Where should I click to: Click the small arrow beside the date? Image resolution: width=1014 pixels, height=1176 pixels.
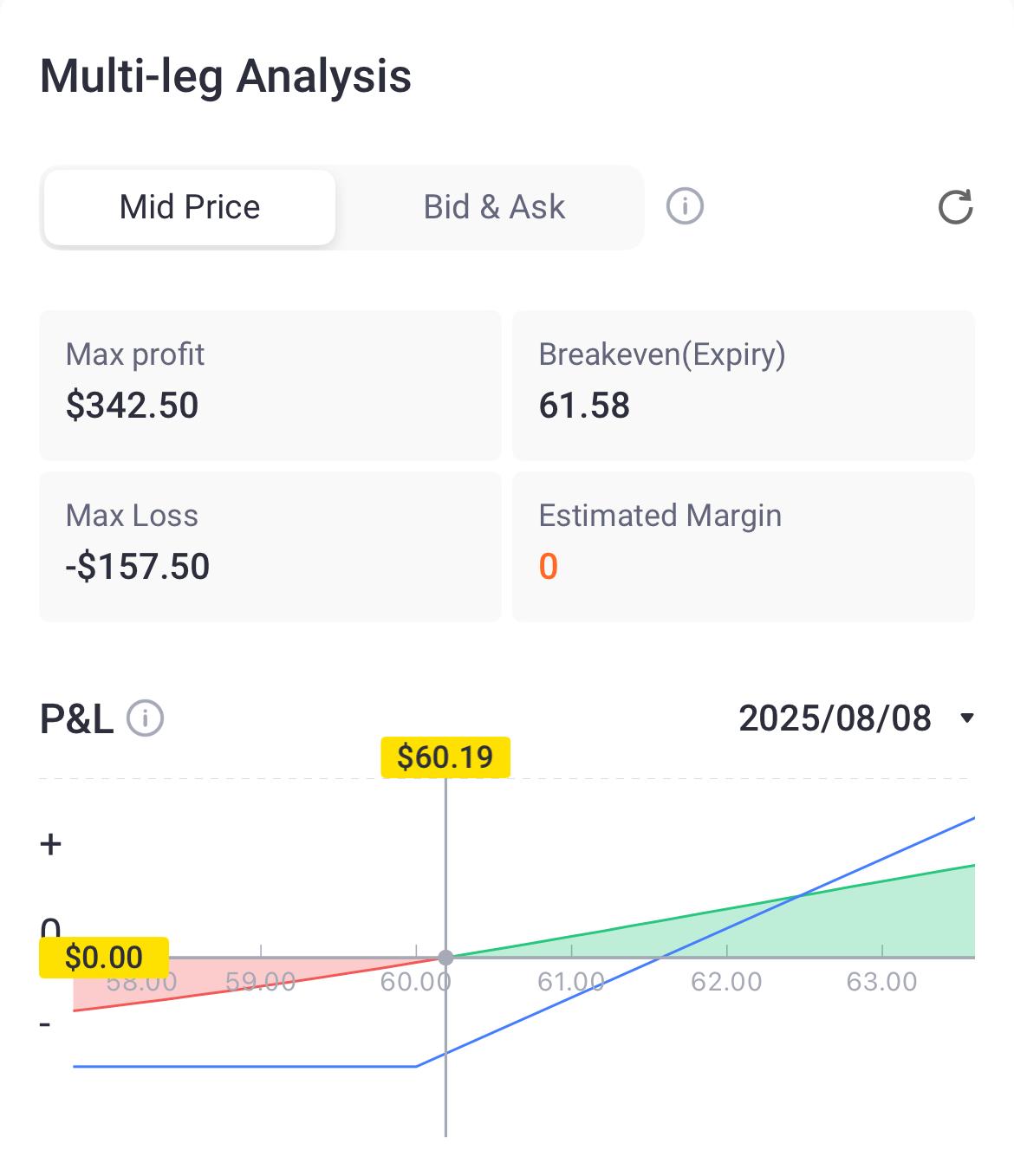pyautogui.click(x=967, y=718)
